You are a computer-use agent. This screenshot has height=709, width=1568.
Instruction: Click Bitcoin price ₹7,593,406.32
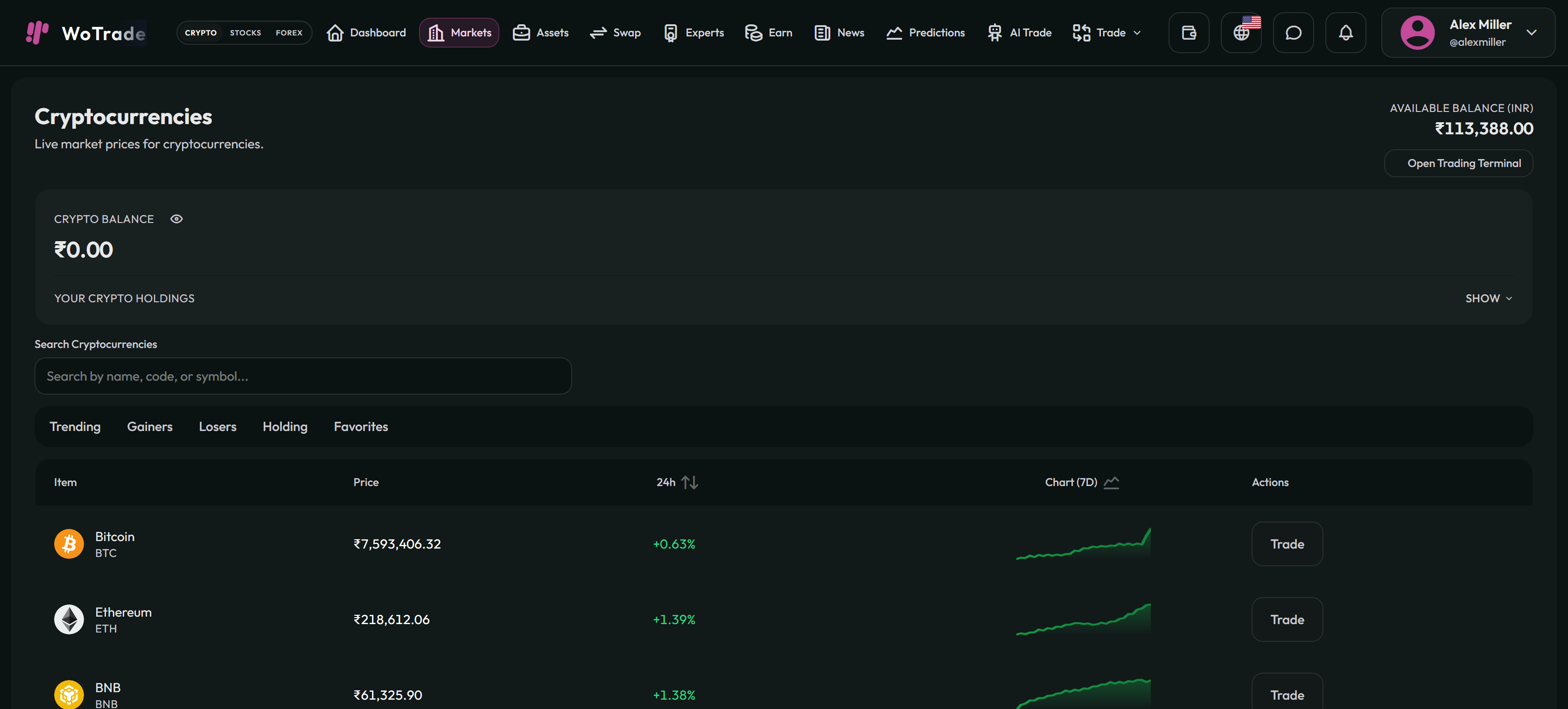tap(397, 543)
